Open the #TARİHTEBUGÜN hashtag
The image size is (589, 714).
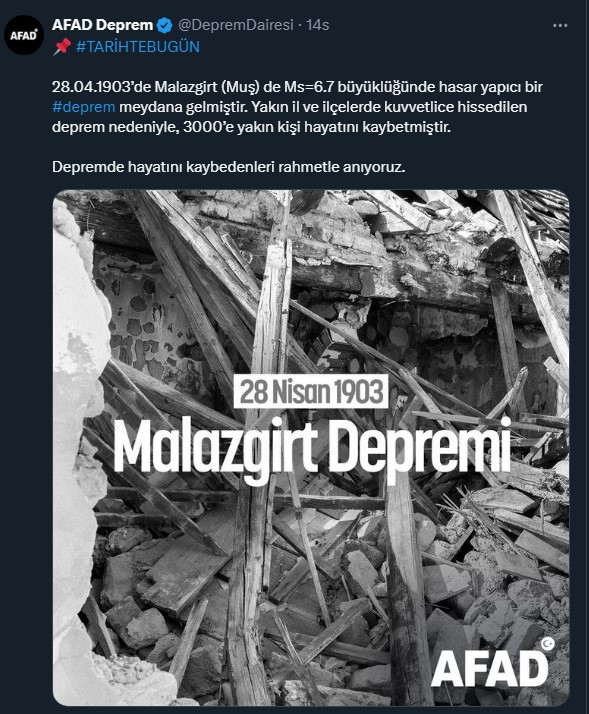(138, 46)
